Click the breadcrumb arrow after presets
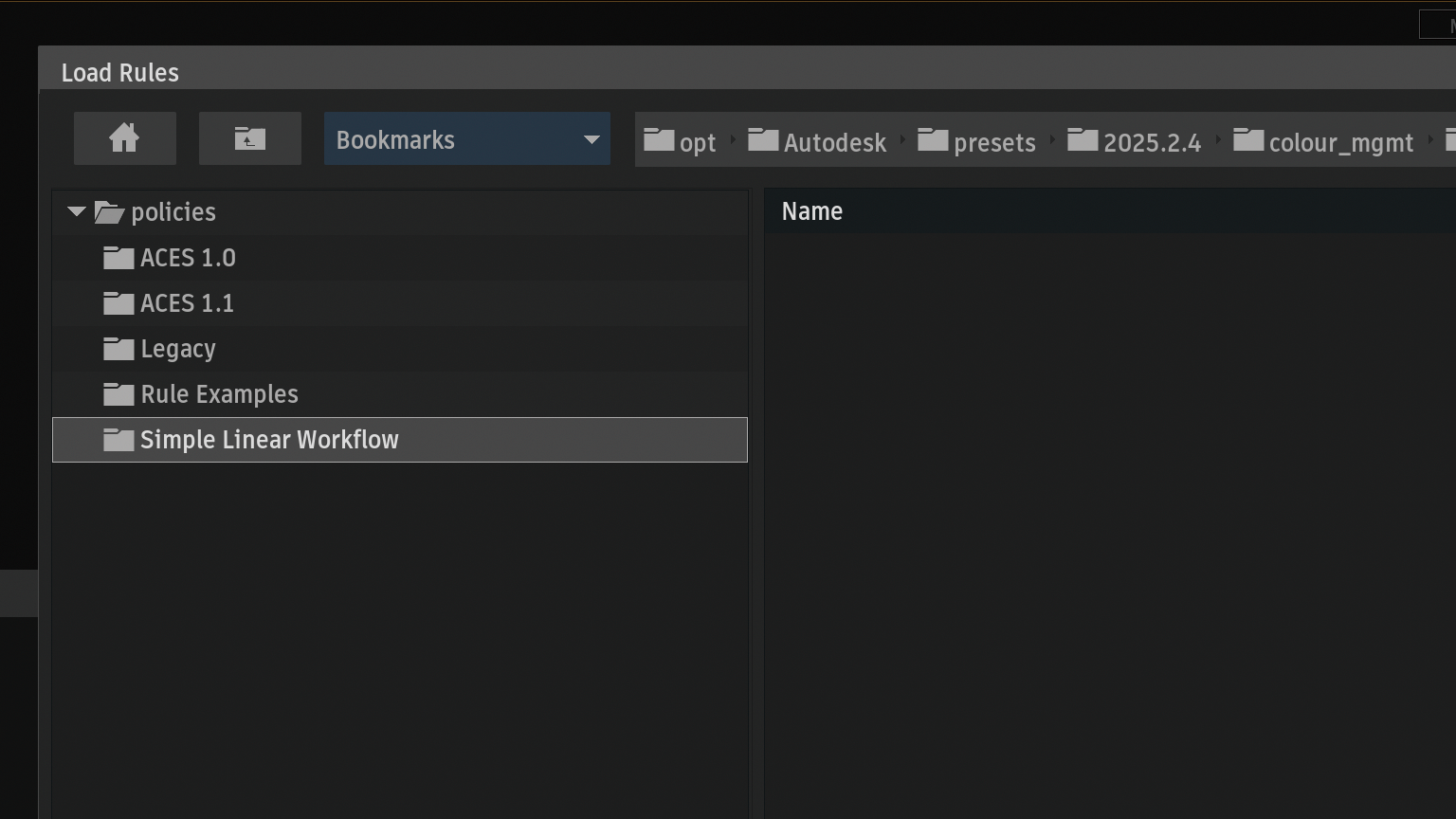The width and height of the screenshot is (1456, 819). click(x=1052, y=141)
